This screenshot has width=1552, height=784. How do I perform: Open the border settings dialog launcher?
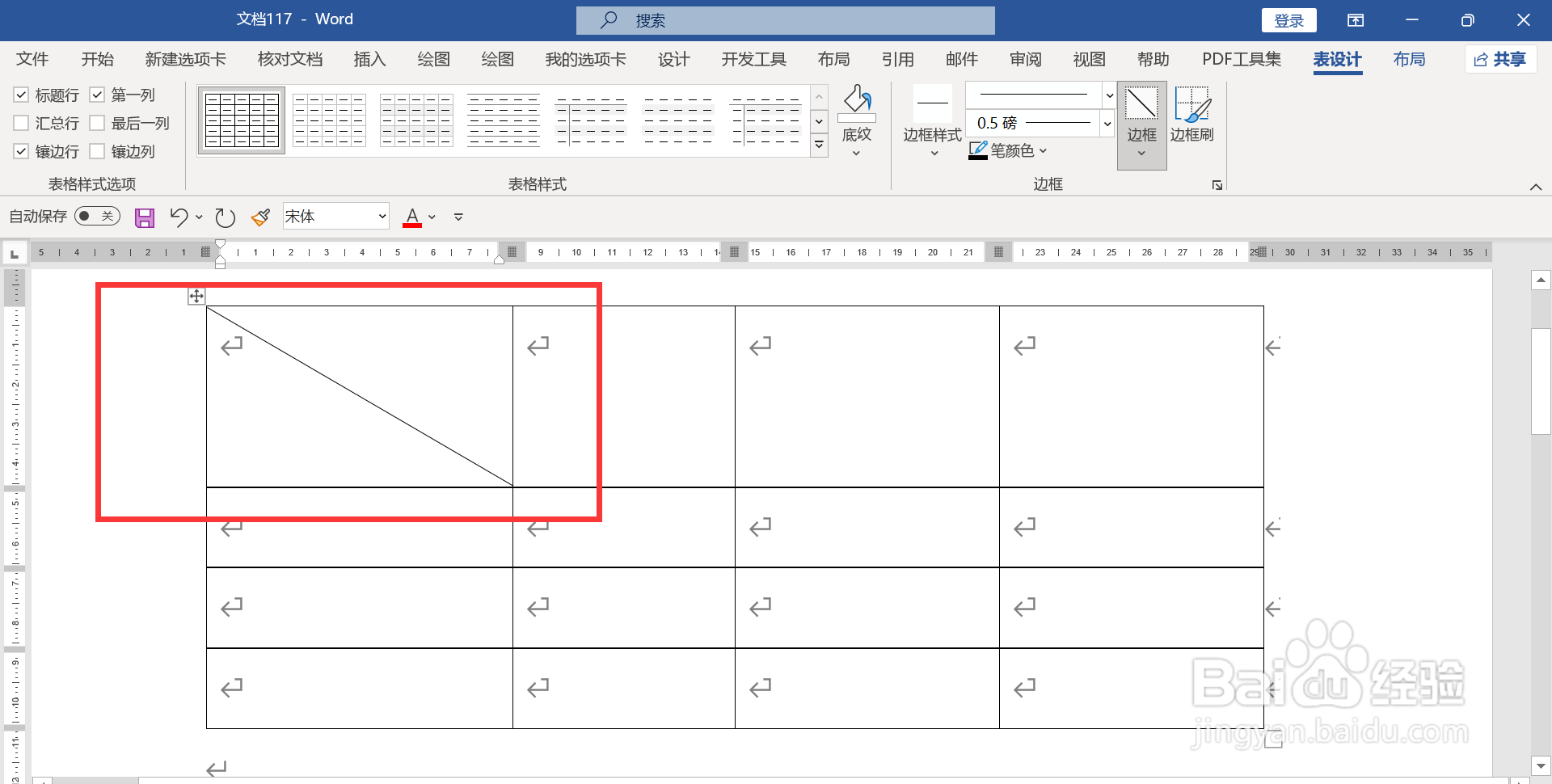[1217, 185]
